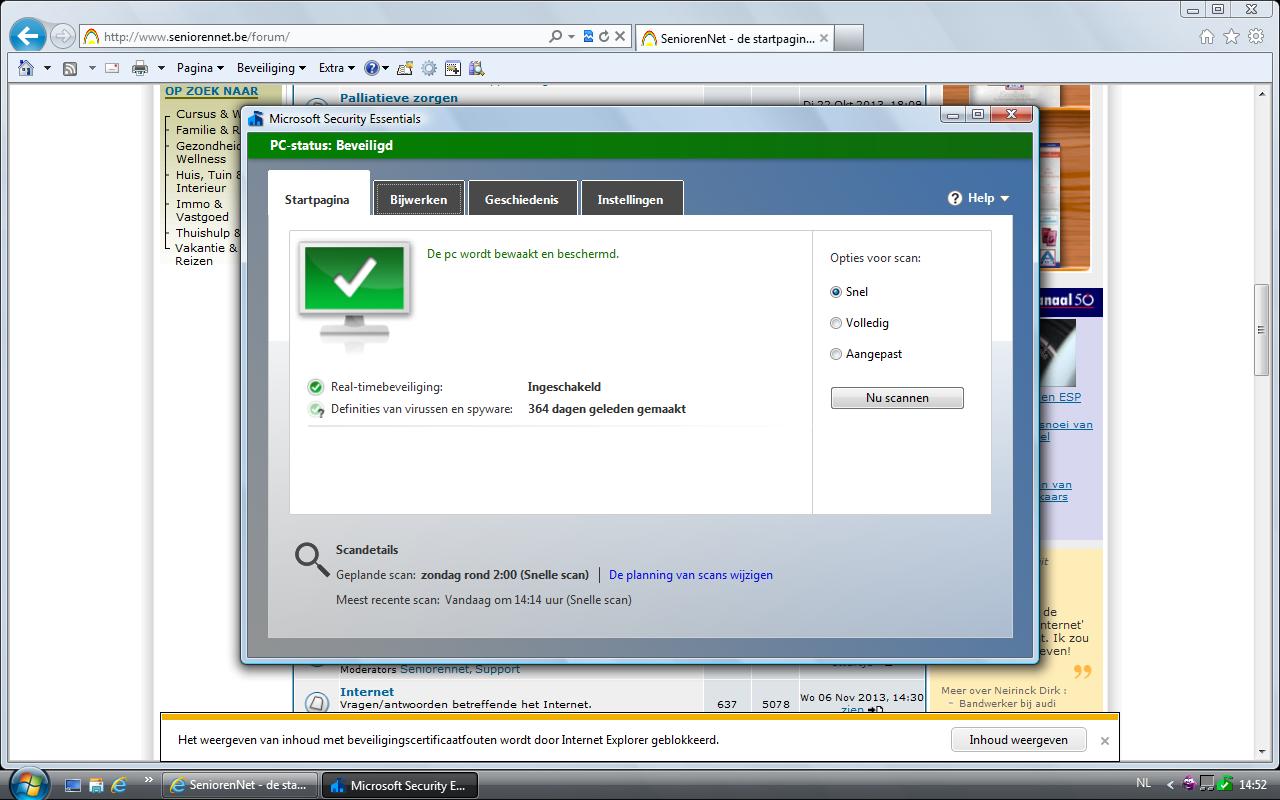Print the page using the printer icon

tap(140, 68)
